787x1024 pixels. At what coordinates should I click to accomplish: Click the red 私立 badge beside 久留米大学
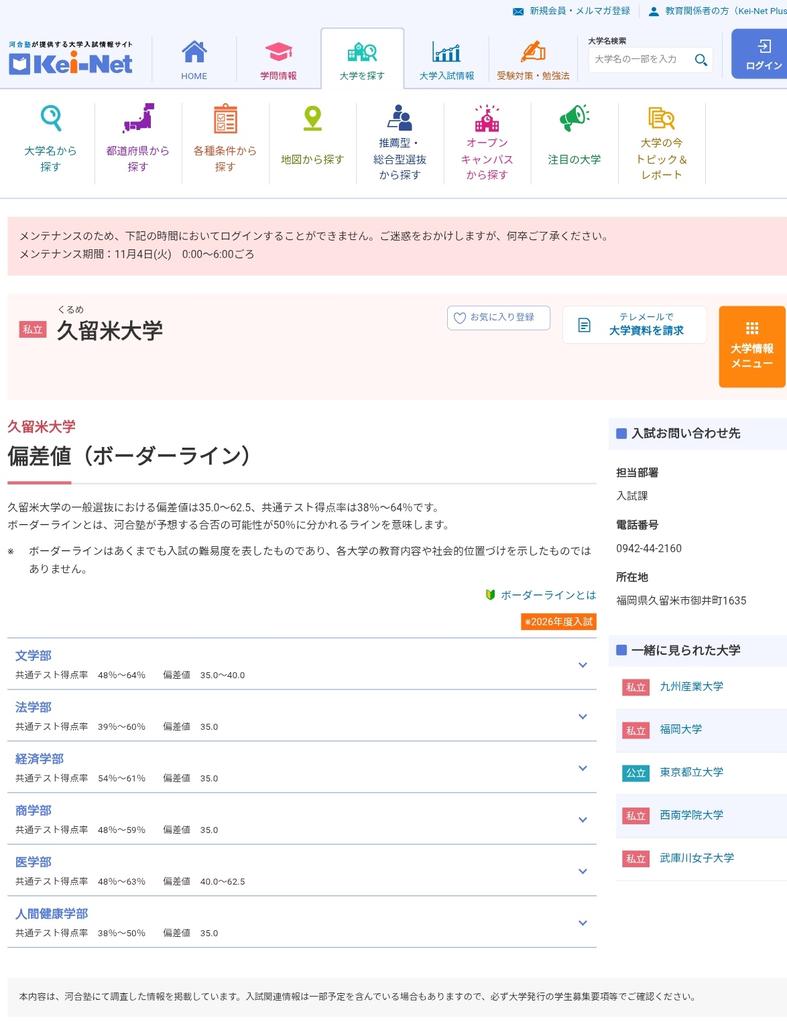(33, 330)
